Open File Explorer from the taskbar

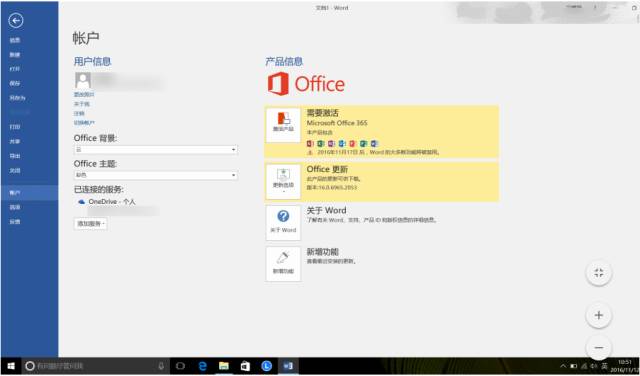click(x=224, y=366)
